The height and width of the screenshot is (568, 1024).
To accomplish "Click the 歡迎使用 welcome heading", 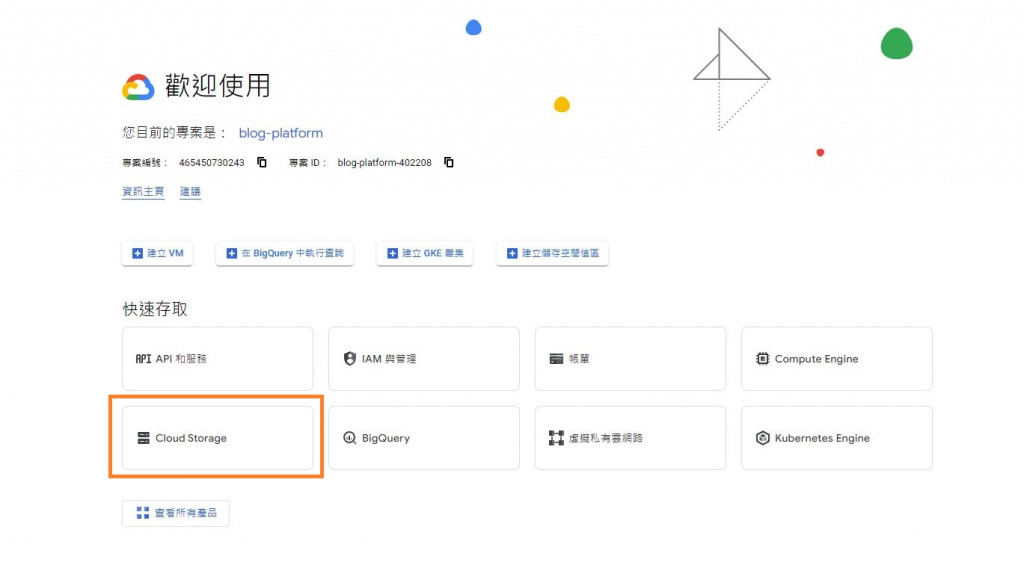I will (x=217, y=86).
